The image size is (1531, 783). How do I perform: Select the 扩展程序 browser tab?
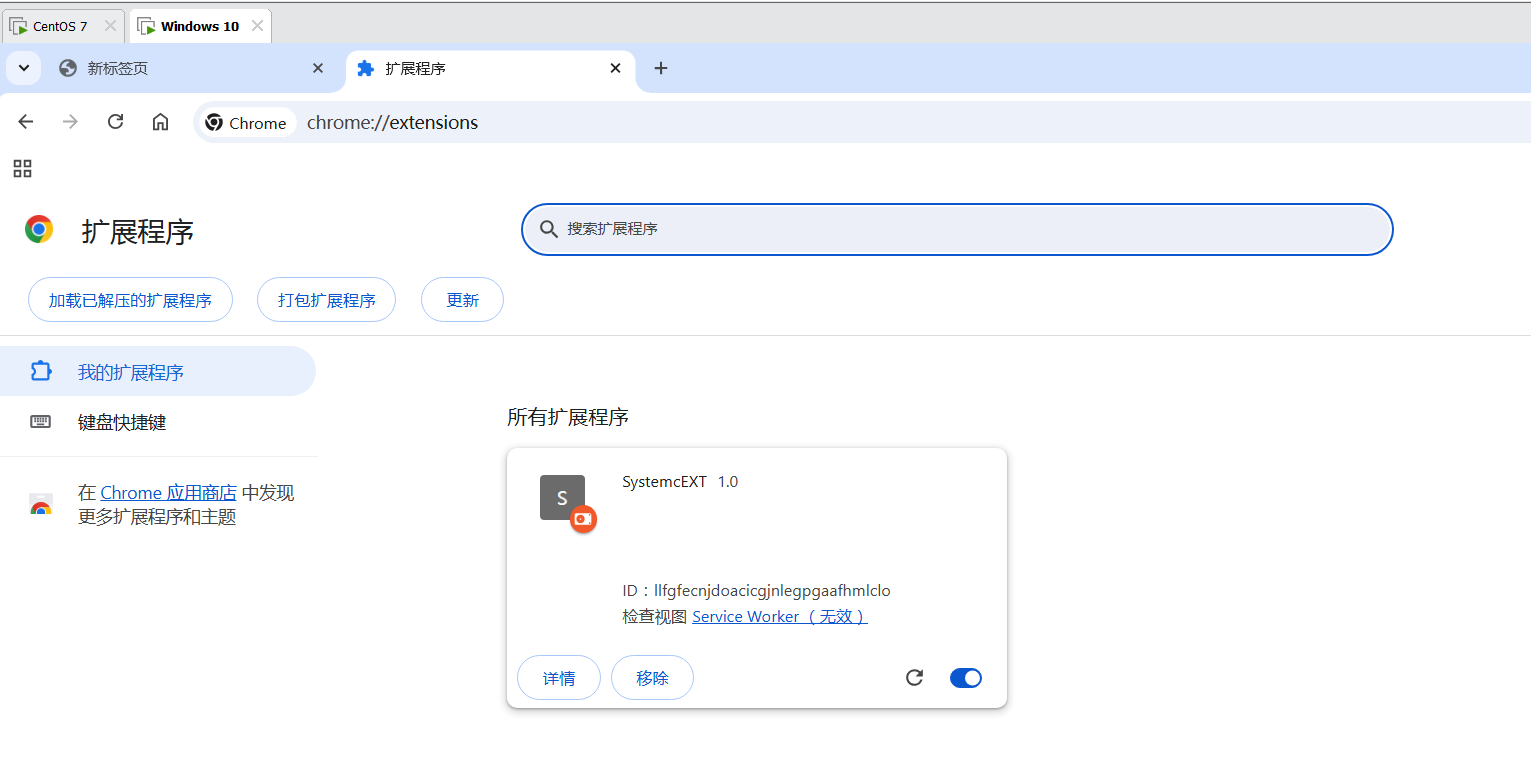490,68
